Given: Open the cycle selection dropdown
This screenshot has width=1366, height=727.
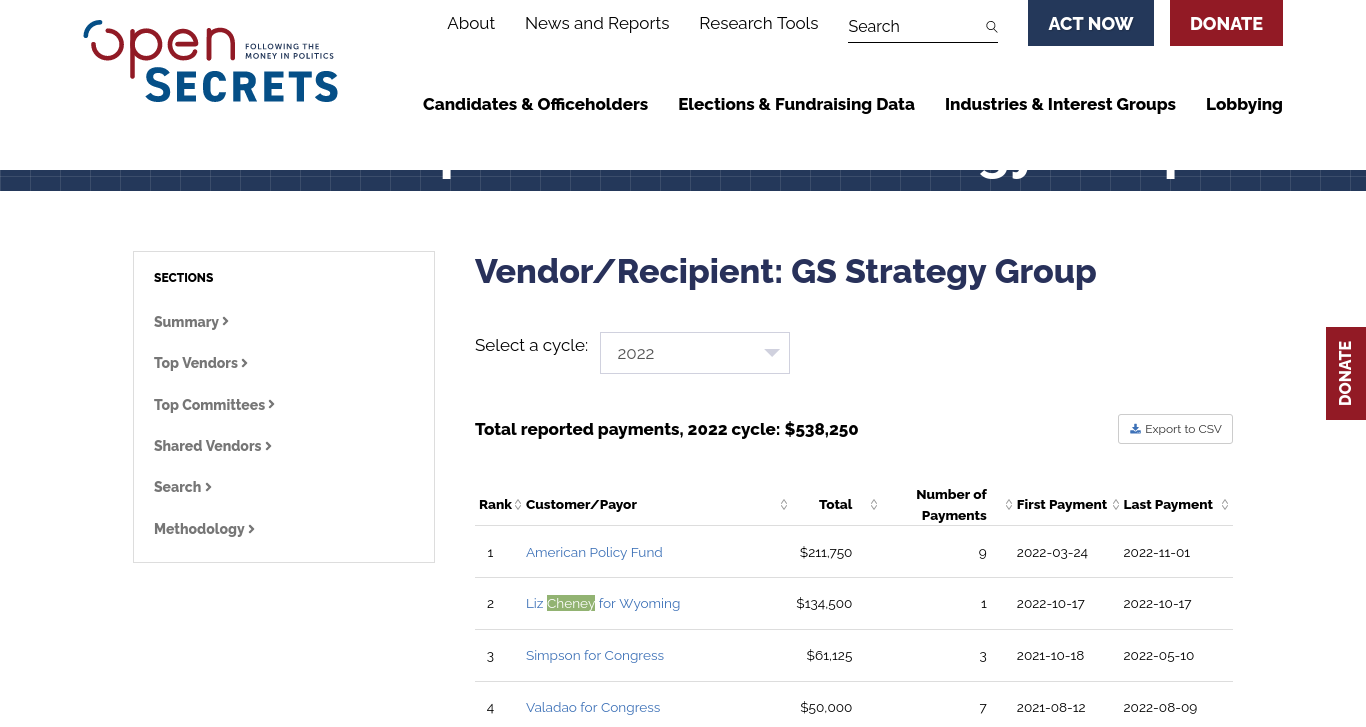Looking at the screenshot, I should (695, 353).
